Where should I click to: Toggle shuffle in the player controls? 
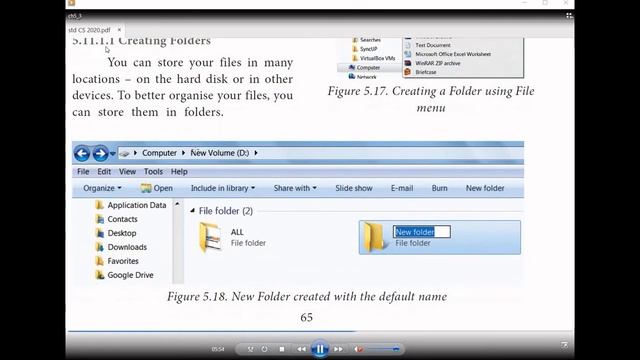coord(250,349)
